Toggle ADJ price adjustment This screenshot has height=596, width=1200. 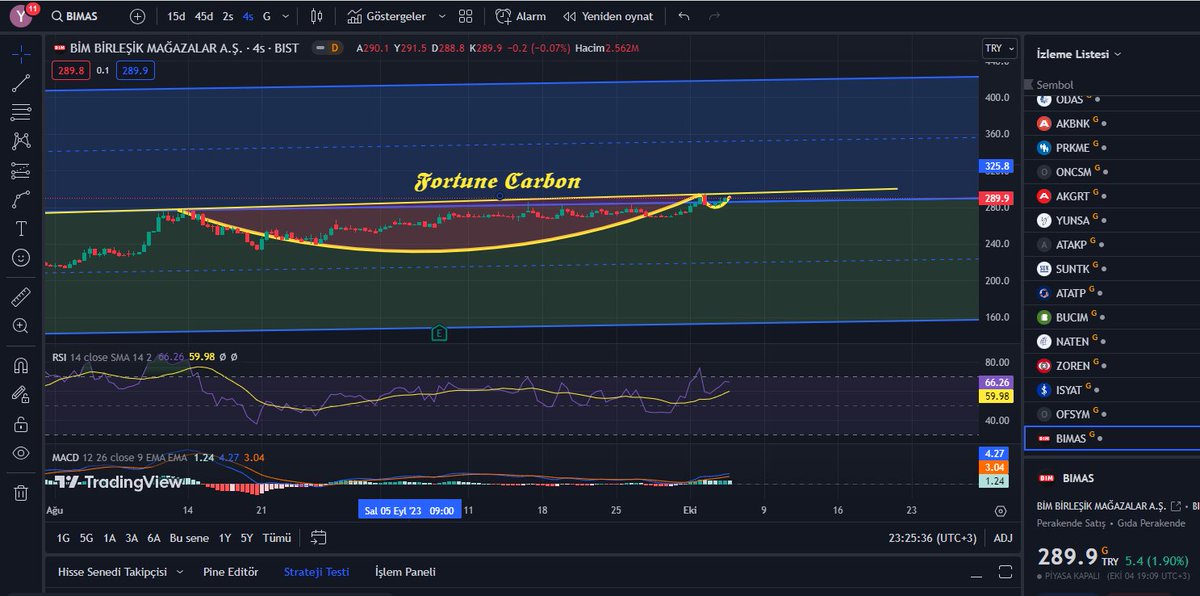[1003, 538]
